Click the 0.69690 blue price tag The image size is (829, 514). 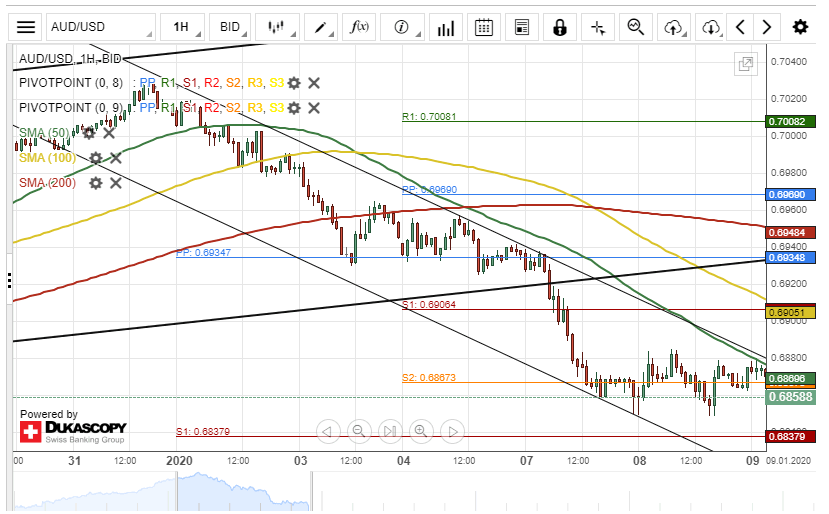tap(790, 195)
